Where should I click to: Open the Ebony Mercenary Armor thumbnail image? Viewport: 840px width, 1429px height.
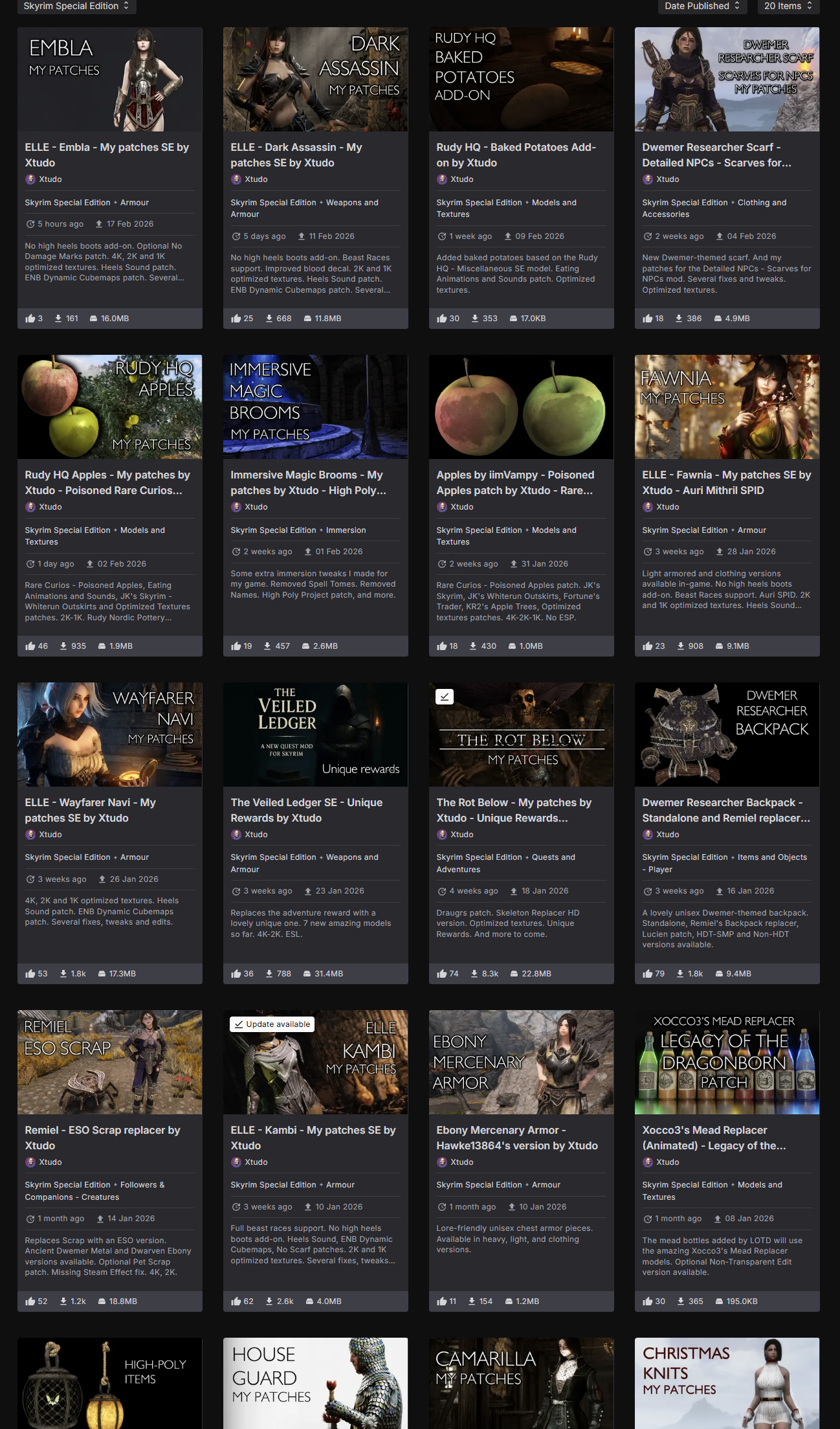[x=522, y=1062]
